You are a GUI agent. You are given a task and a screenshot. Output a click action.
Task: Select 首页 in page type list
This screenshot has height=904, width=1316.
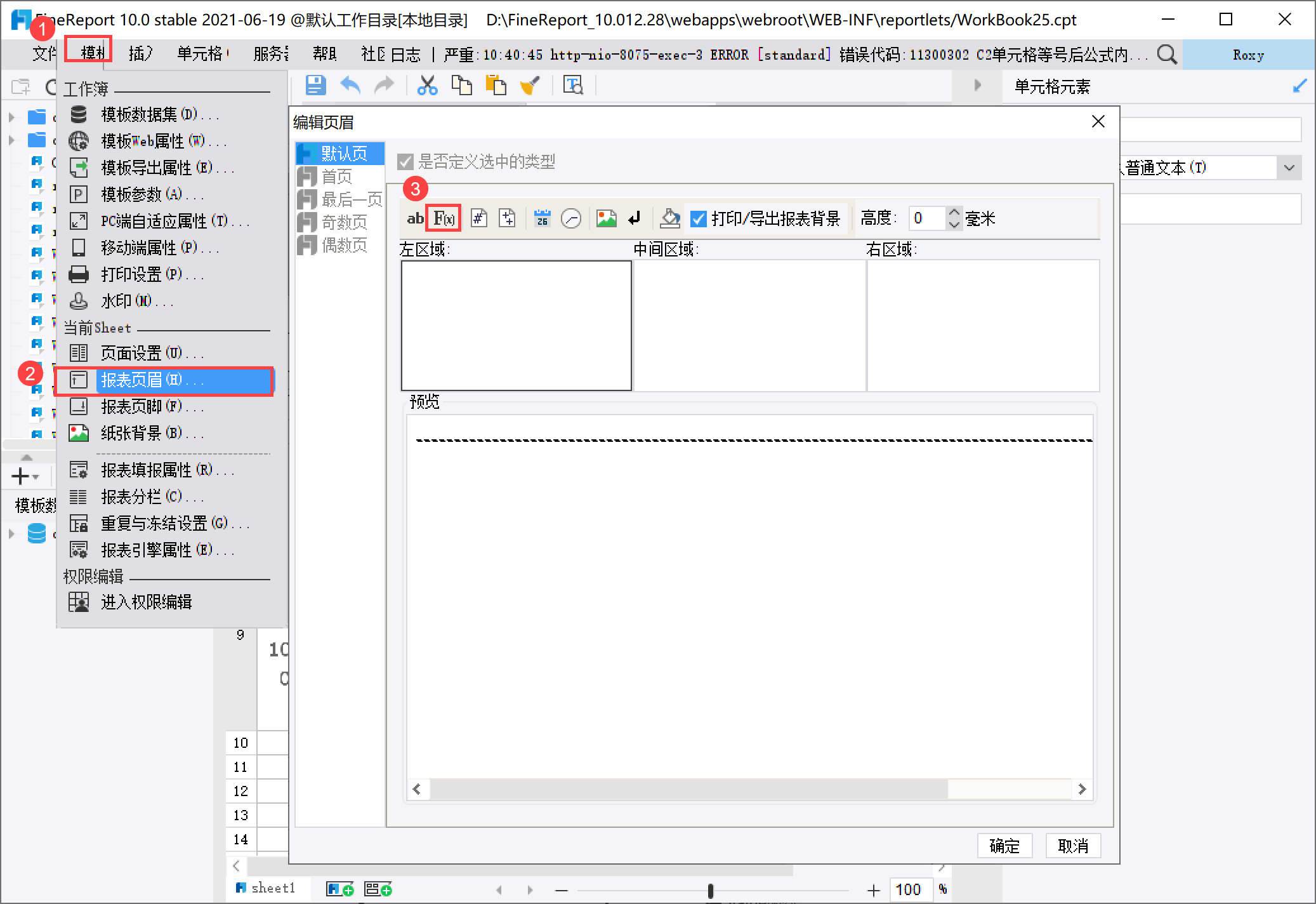(337, 176)
